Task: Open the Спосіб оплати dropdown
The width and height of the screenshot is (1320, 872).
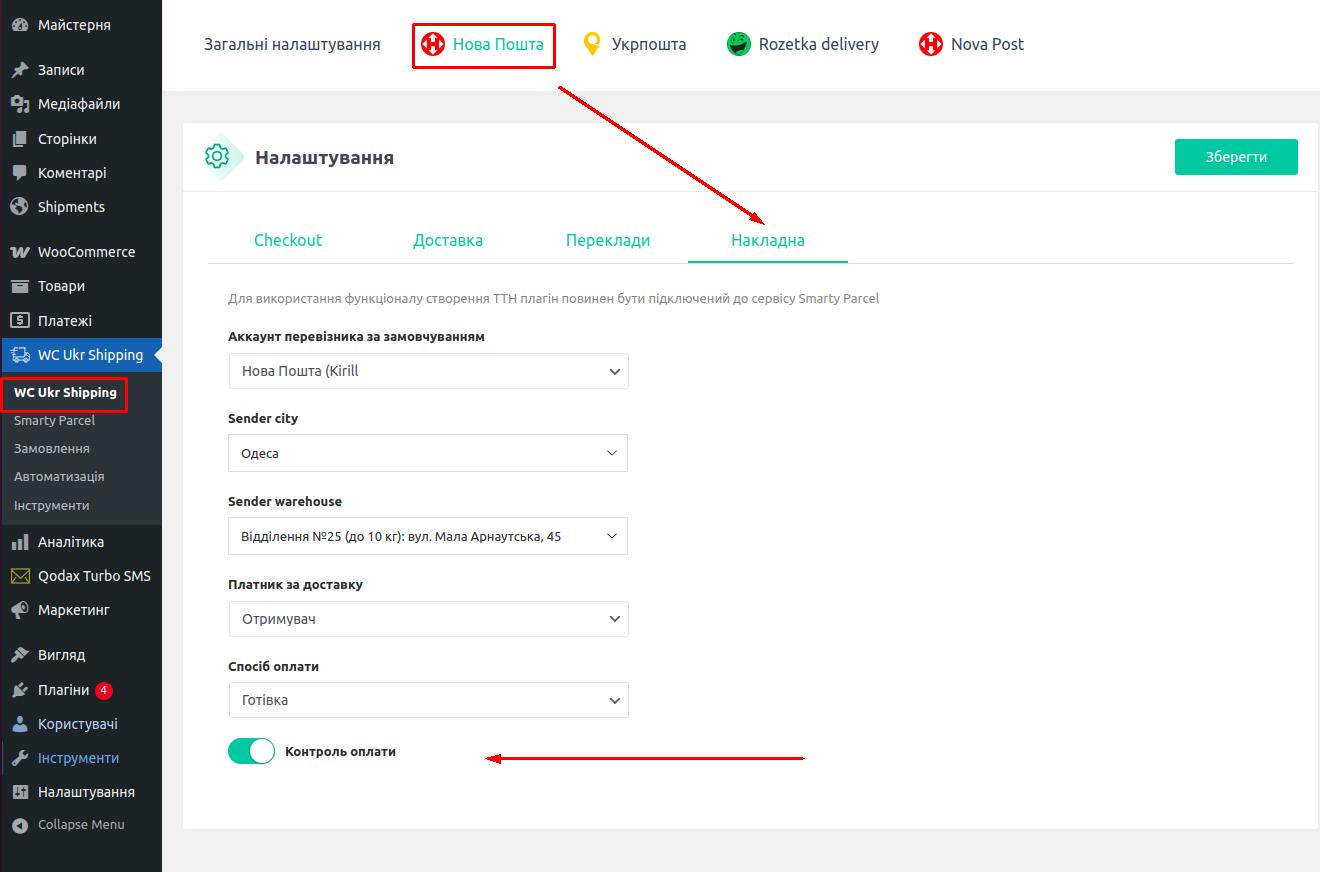Action: point(428,700)
